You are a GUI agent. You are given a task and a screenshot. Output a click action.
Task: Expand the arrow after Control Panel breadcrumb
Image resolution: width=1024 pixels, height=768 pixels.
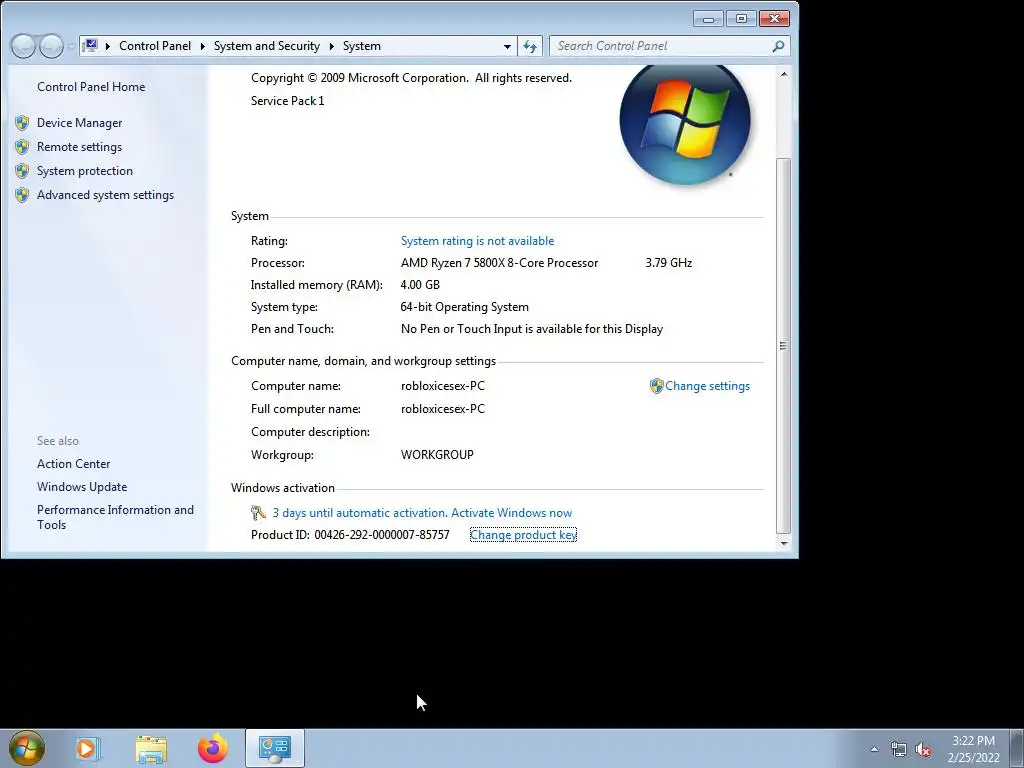pyautogui.click(x=202, y=46)
